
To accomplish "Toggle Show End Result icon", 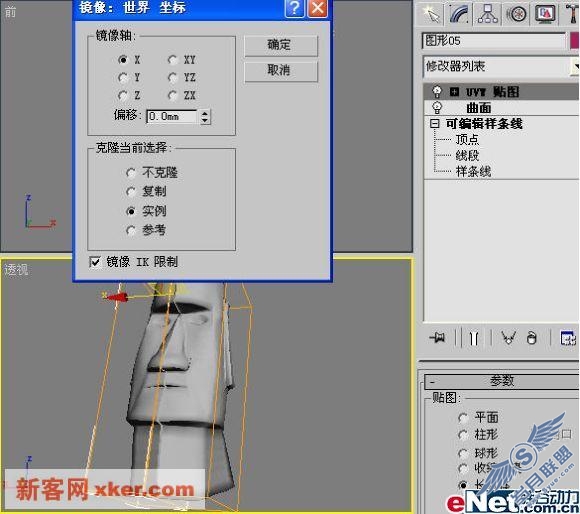I will (x=474, y=338).
